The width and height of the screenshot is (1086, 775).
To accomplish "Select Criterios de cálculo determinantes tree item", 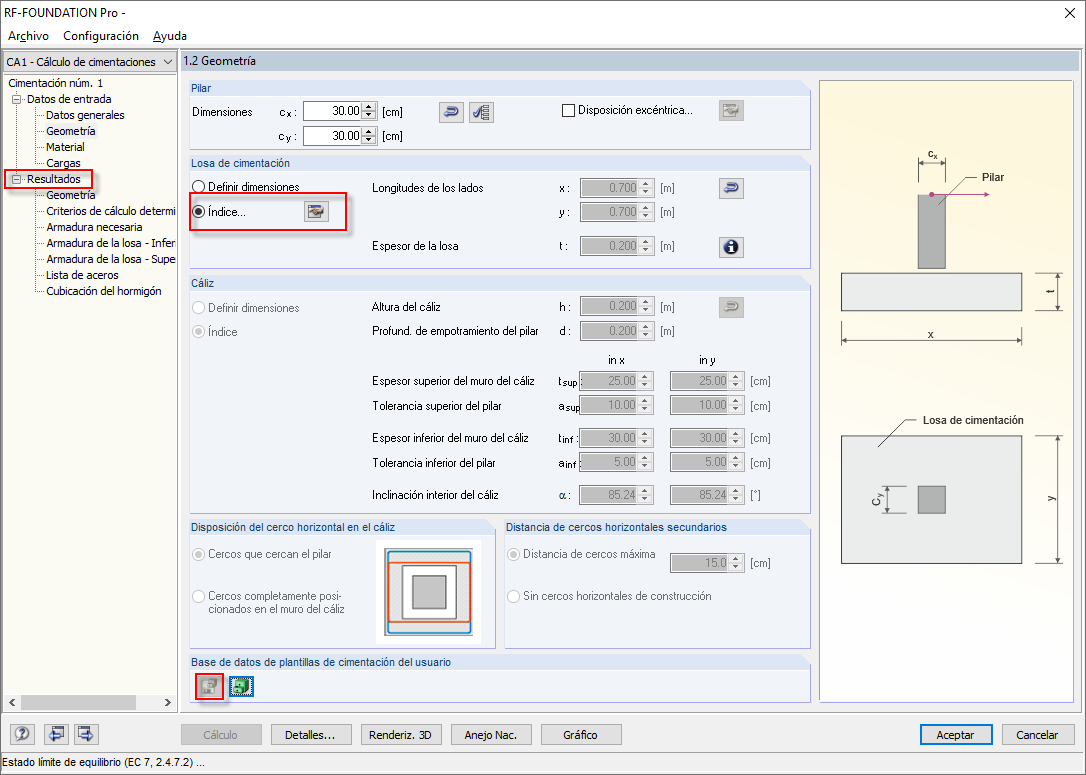I will tap(110, 211).
